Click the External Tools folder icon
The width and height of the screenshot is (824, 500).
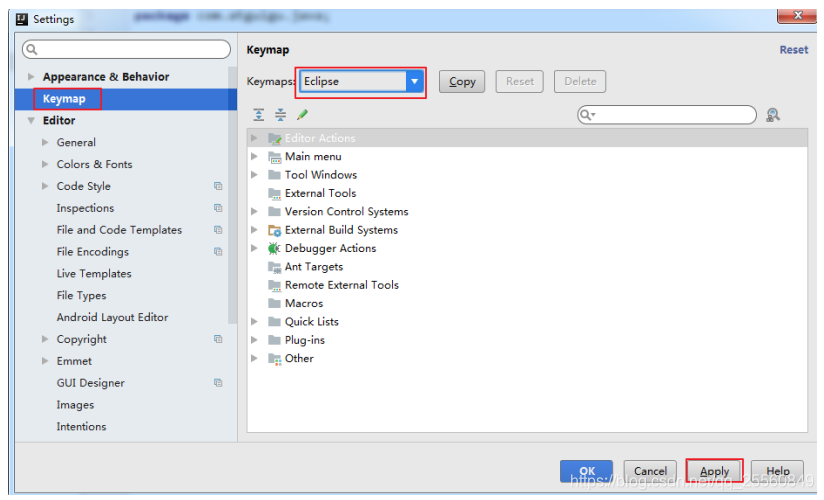274,193
